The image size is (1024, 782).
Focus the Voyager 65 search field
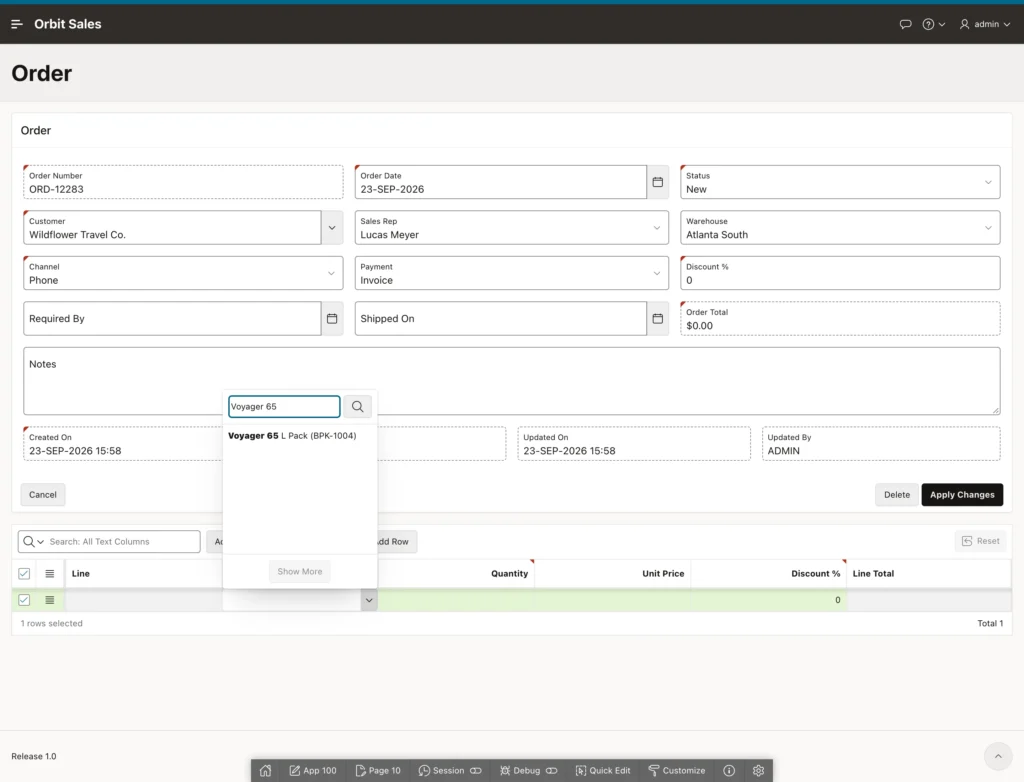(x=284, y=406)
